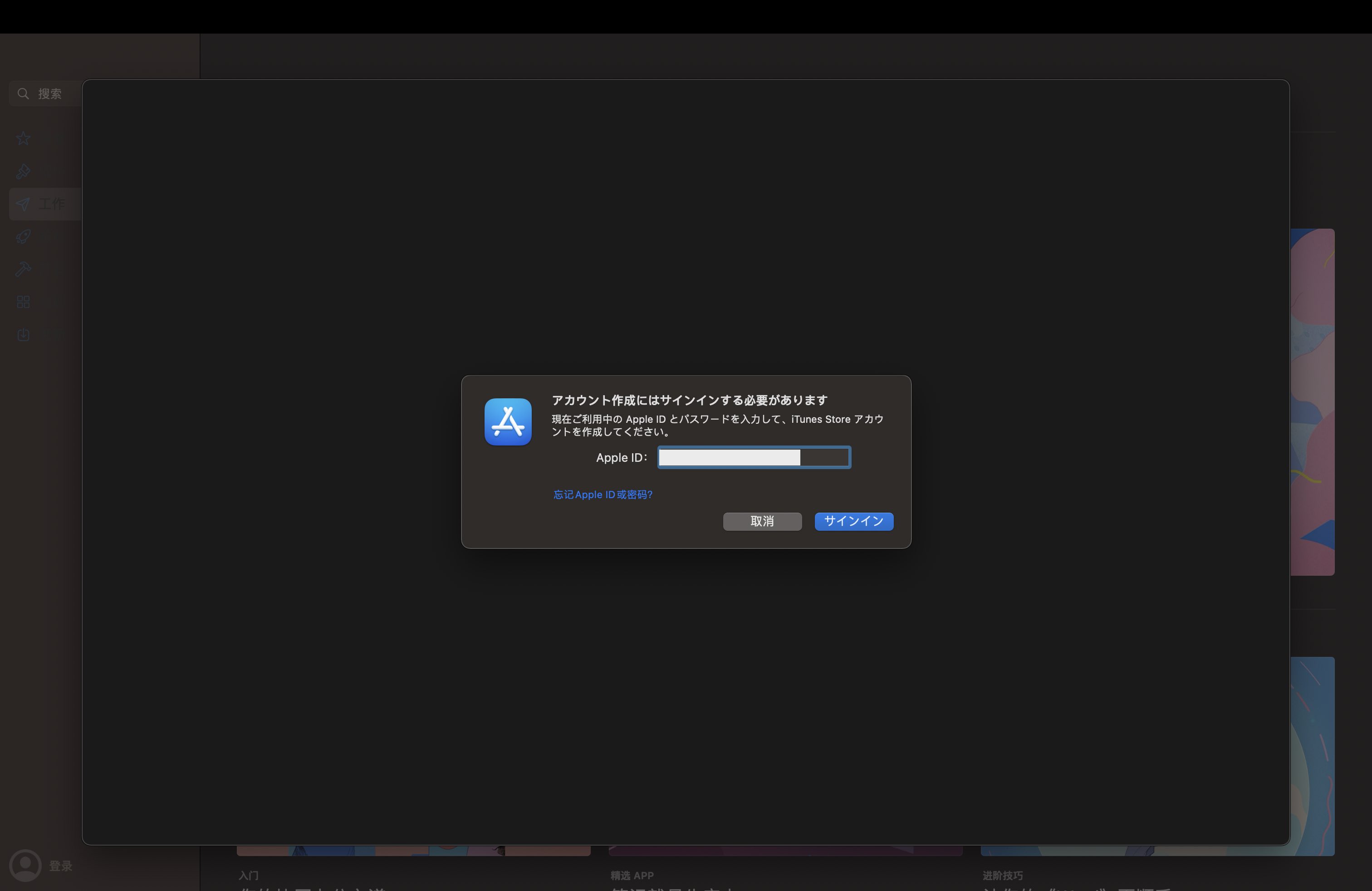Click the magnifier icon in search box
Screen dimensions: 1372x891
[x=23, y=93]
